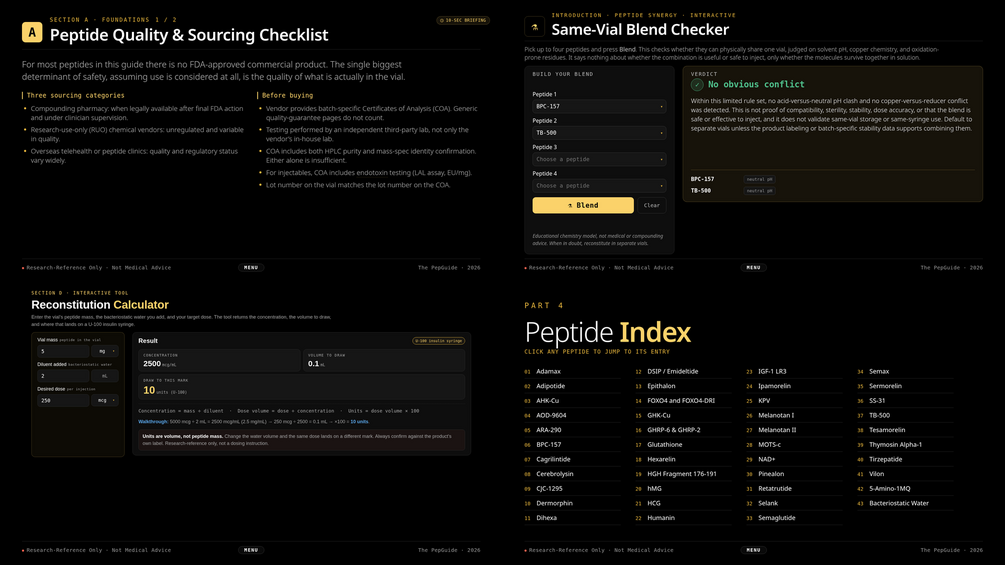
Task: Click the Clear button next to Blend
Action: pyautogui.click(x=651, y=205)
